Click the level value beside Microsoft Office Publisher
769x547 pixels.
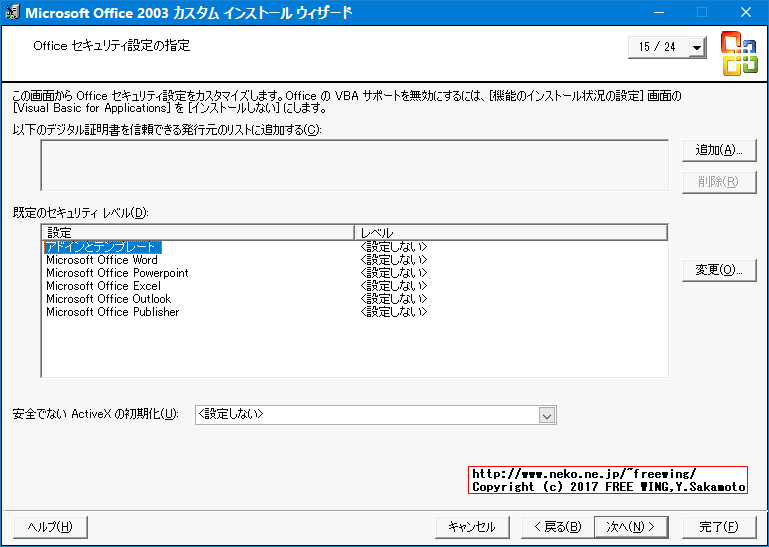point(393,312)
